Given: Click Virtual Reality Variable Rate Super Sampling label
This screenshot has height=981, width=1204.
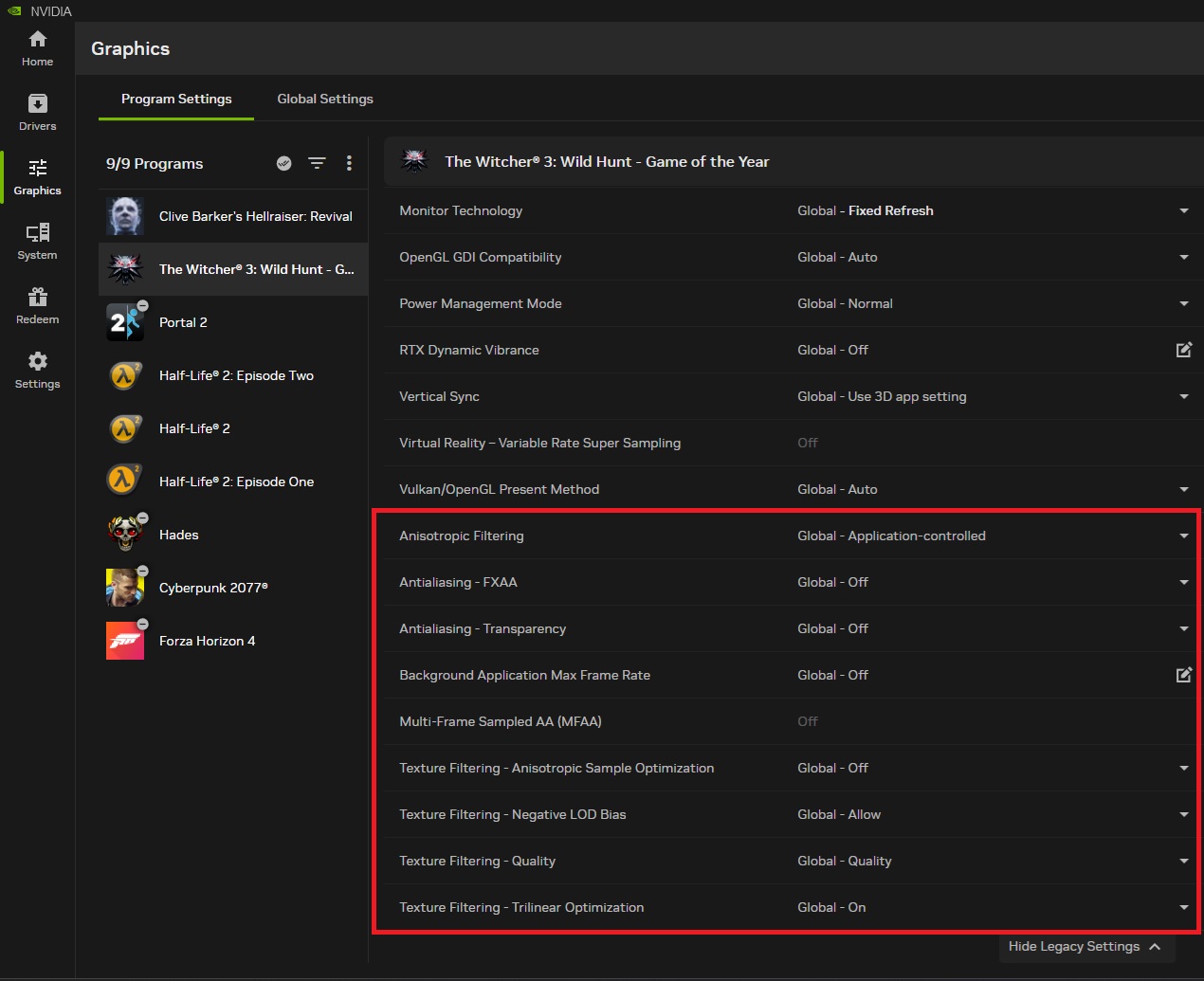Looking at the screenshot, I should click(540, 443).
